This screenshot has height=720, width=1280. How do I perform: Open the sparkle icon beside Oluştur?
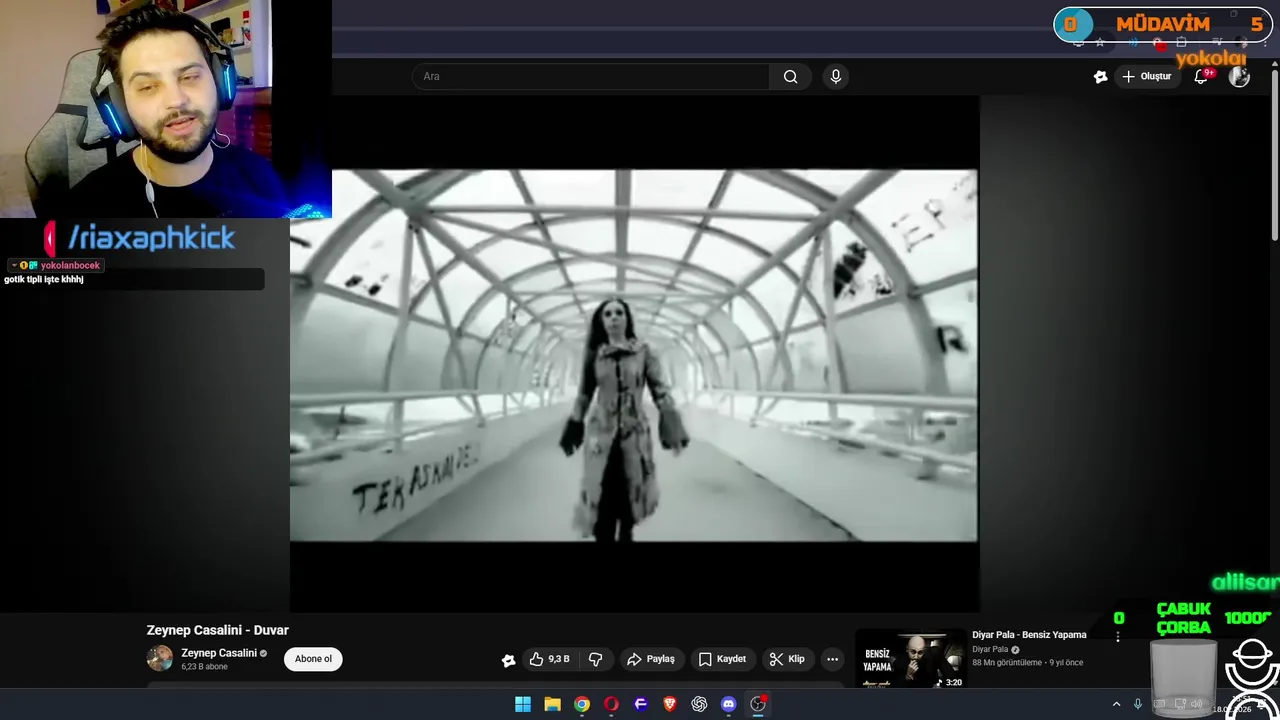[x=1100, y=77]
